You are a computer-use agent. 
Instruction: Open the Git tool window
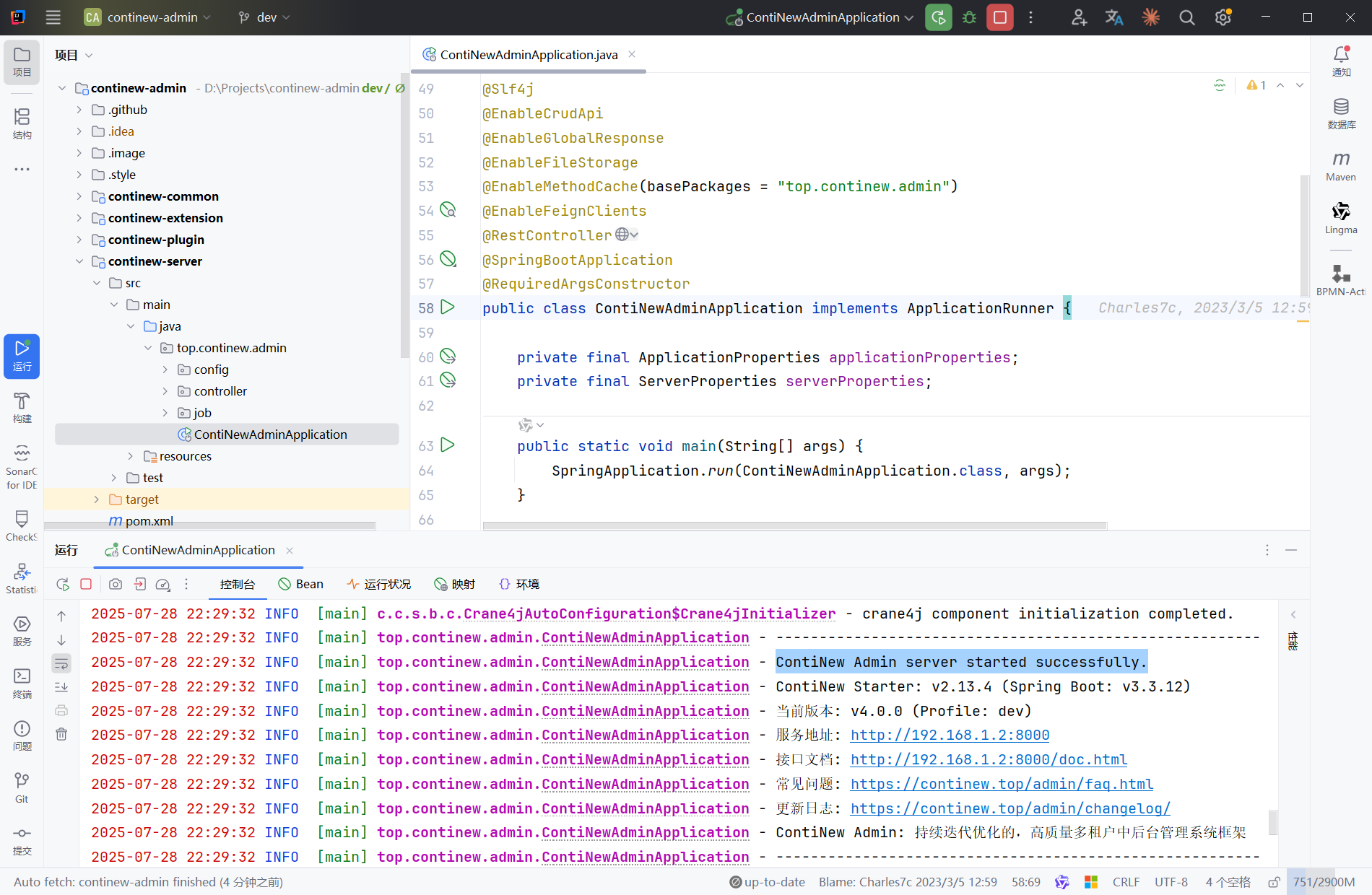point(22,788)
